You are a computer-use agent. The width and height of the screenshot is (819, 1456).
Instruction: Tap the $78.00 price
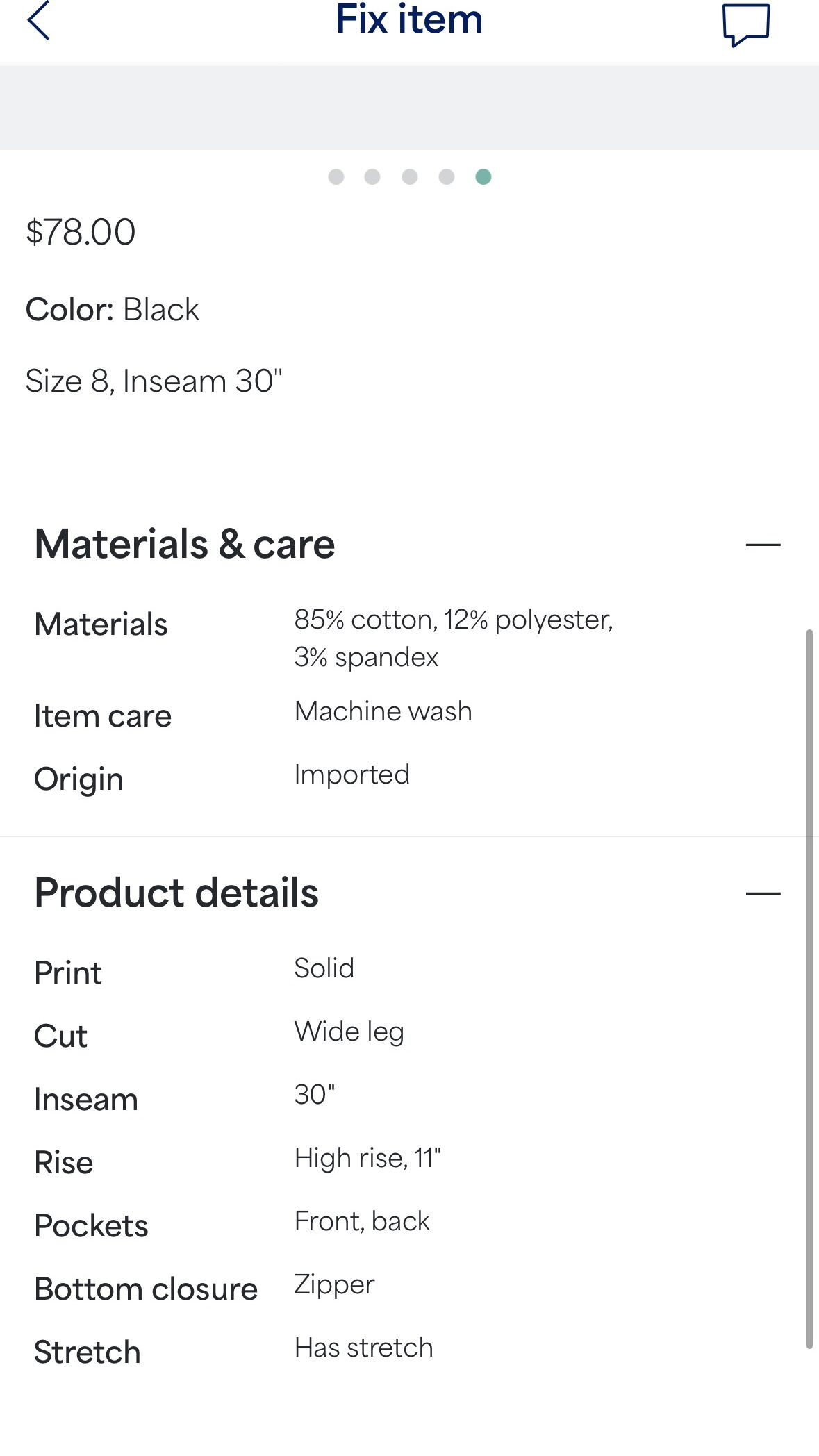tap(81, 232)
